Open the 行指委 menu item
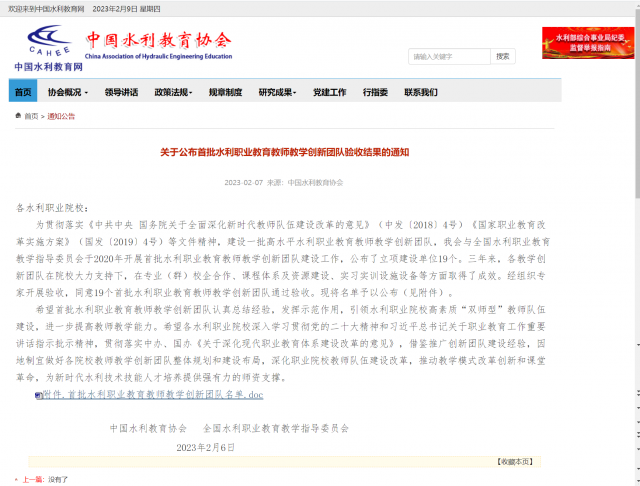The height and width of the screenshot is (486, 640). pos(375,92)
